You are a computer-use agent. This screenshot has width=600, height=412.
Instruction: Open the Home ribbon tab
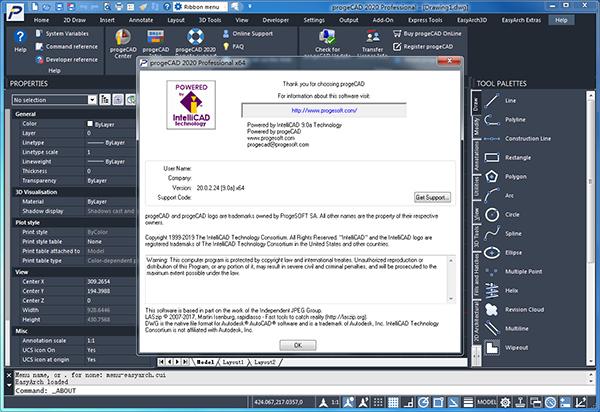point(41,20)
